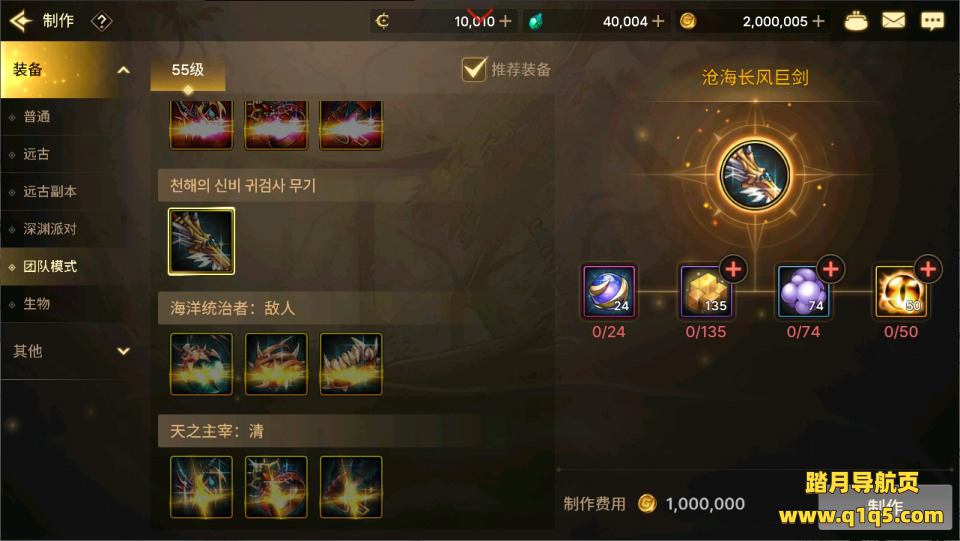Collapse the 装备 category
Screen dimensions: 960x541
(123, 70)
